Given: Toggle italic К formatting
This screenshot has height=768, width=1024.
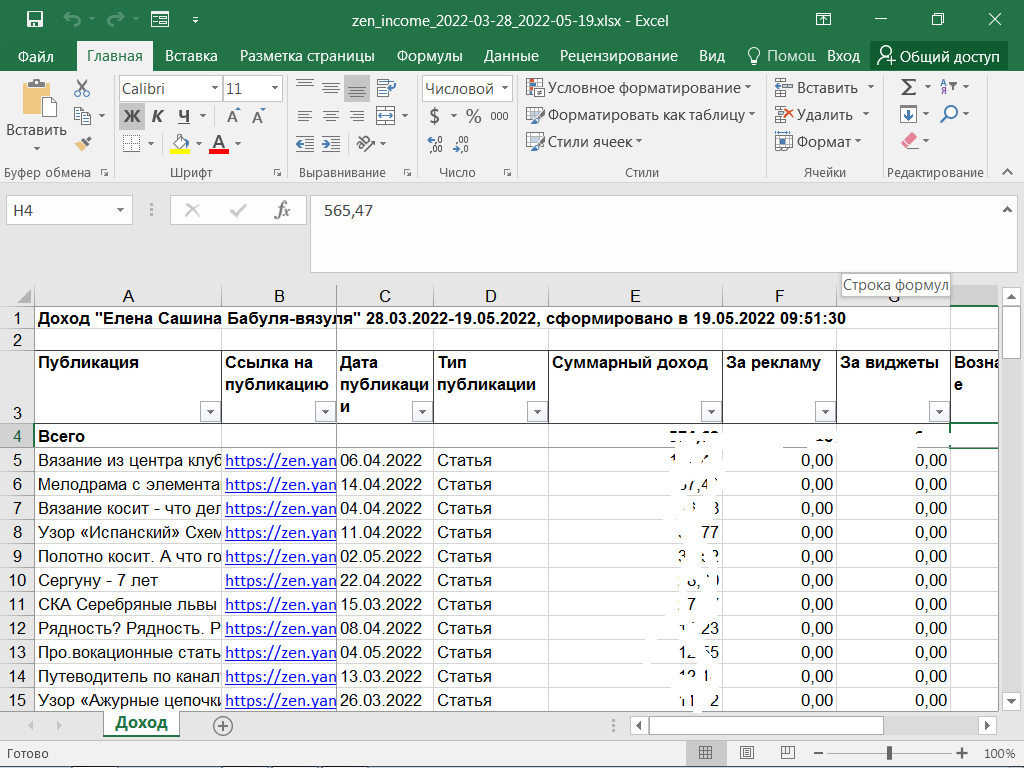Looking at the screenshot, I should tap(157, 116).
